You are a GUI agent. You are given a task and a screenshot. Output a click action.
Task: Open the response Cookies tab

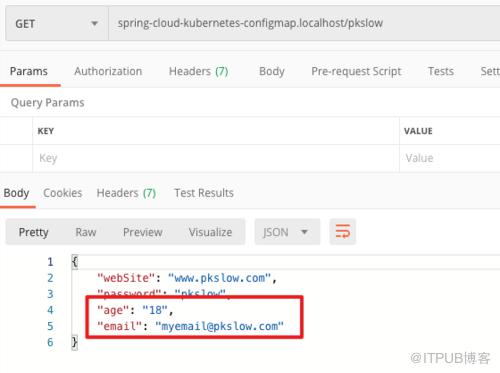pyautogui.click(x=63, y=193)
